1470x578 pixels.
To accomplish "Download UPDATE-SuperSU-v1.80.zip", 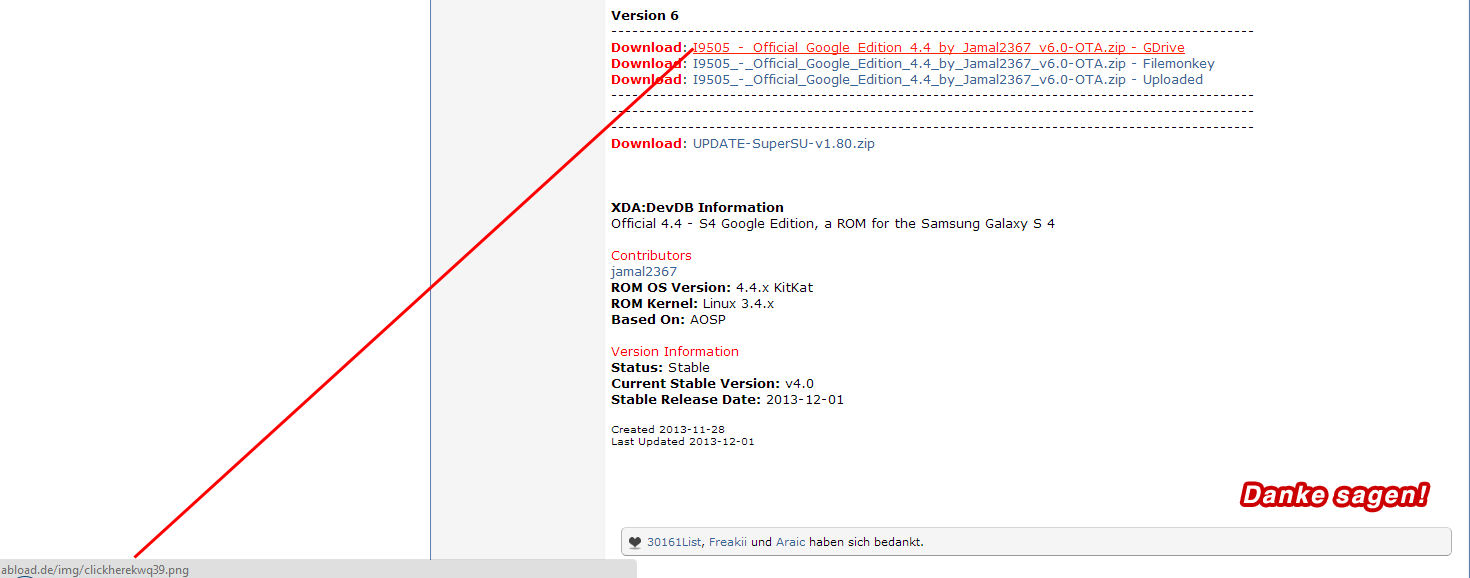I will tap(783, 144).
